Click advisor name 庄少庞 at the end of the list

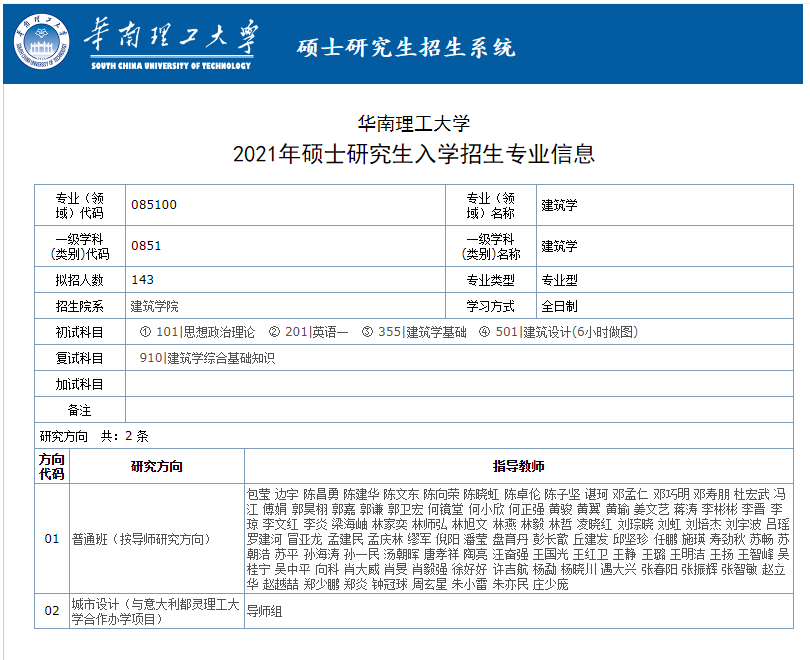pos(551,584)
